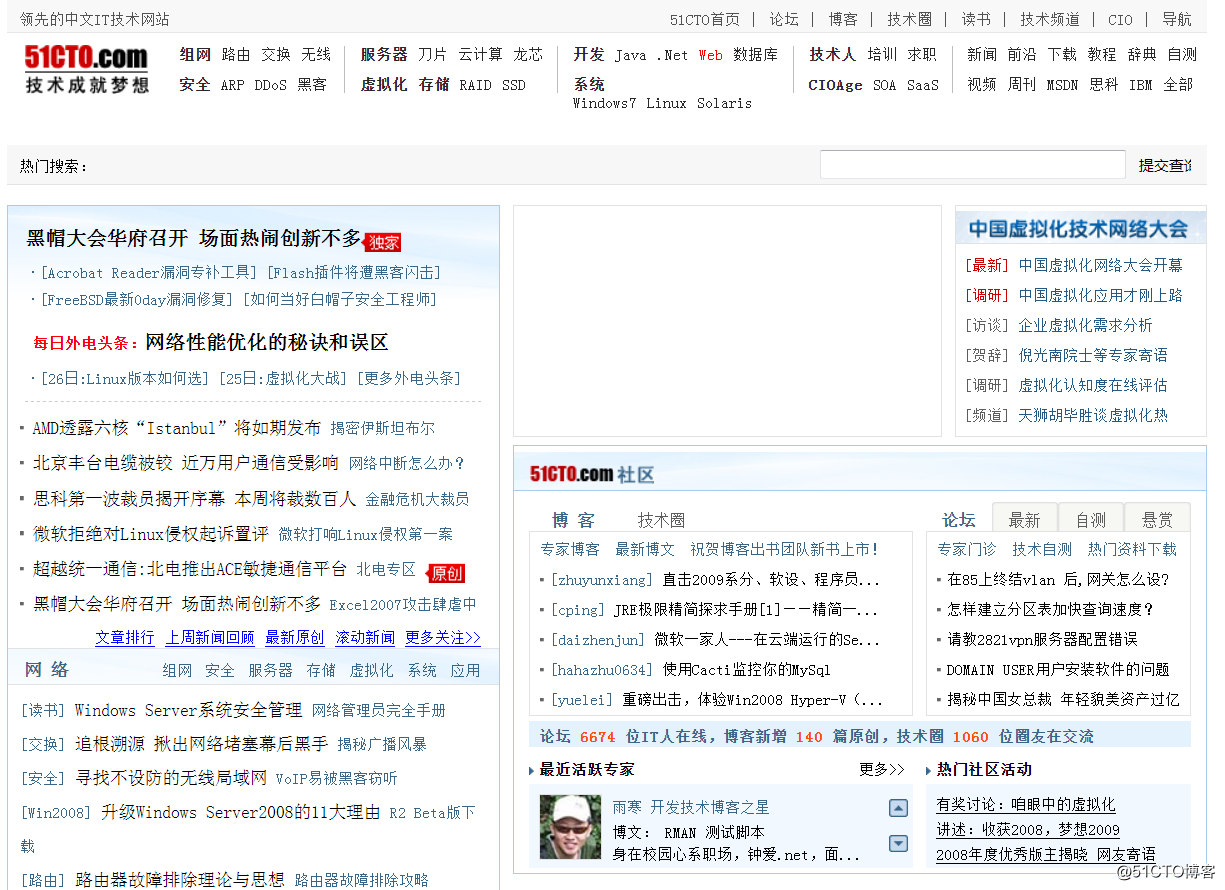Open 导航 in the top bar
This screenshot has width=1225, height=890.
click(x=1177, y=19)
